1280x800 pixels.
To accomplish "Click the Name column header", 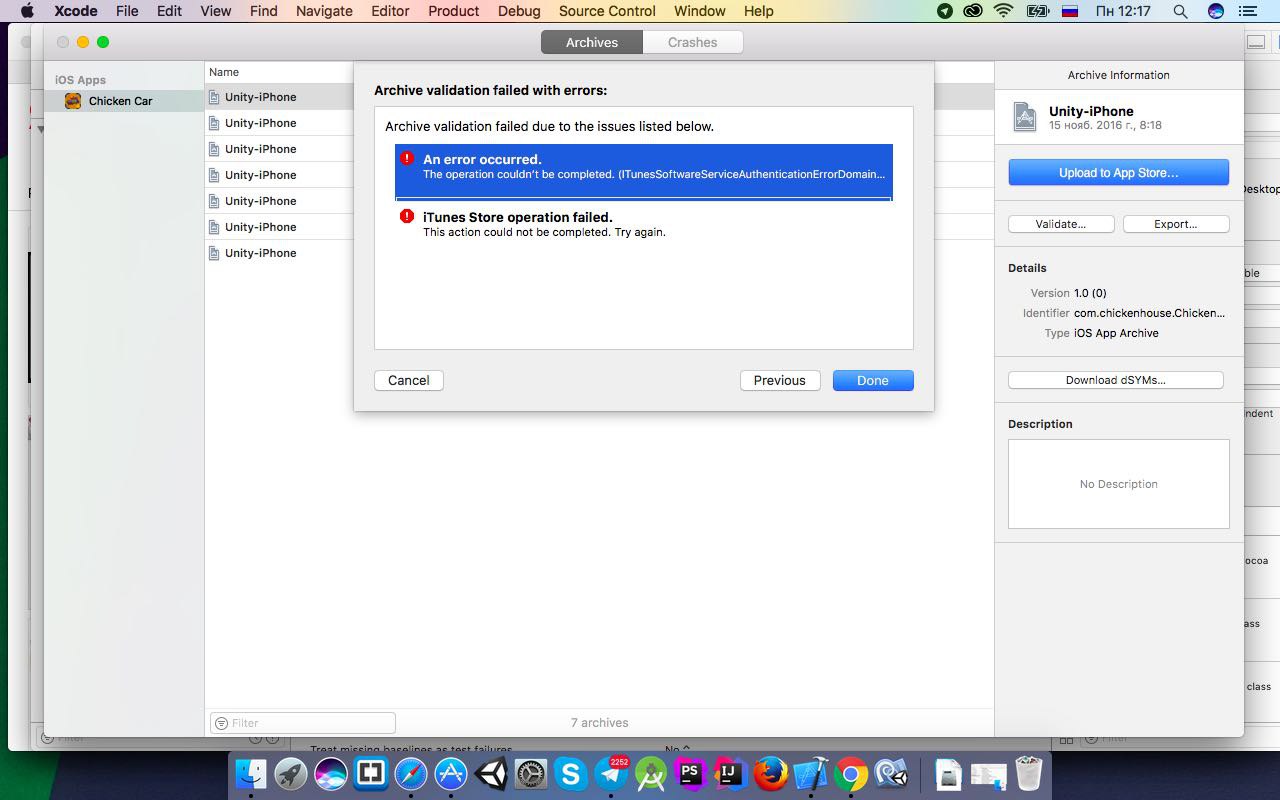I will (224, 72).
